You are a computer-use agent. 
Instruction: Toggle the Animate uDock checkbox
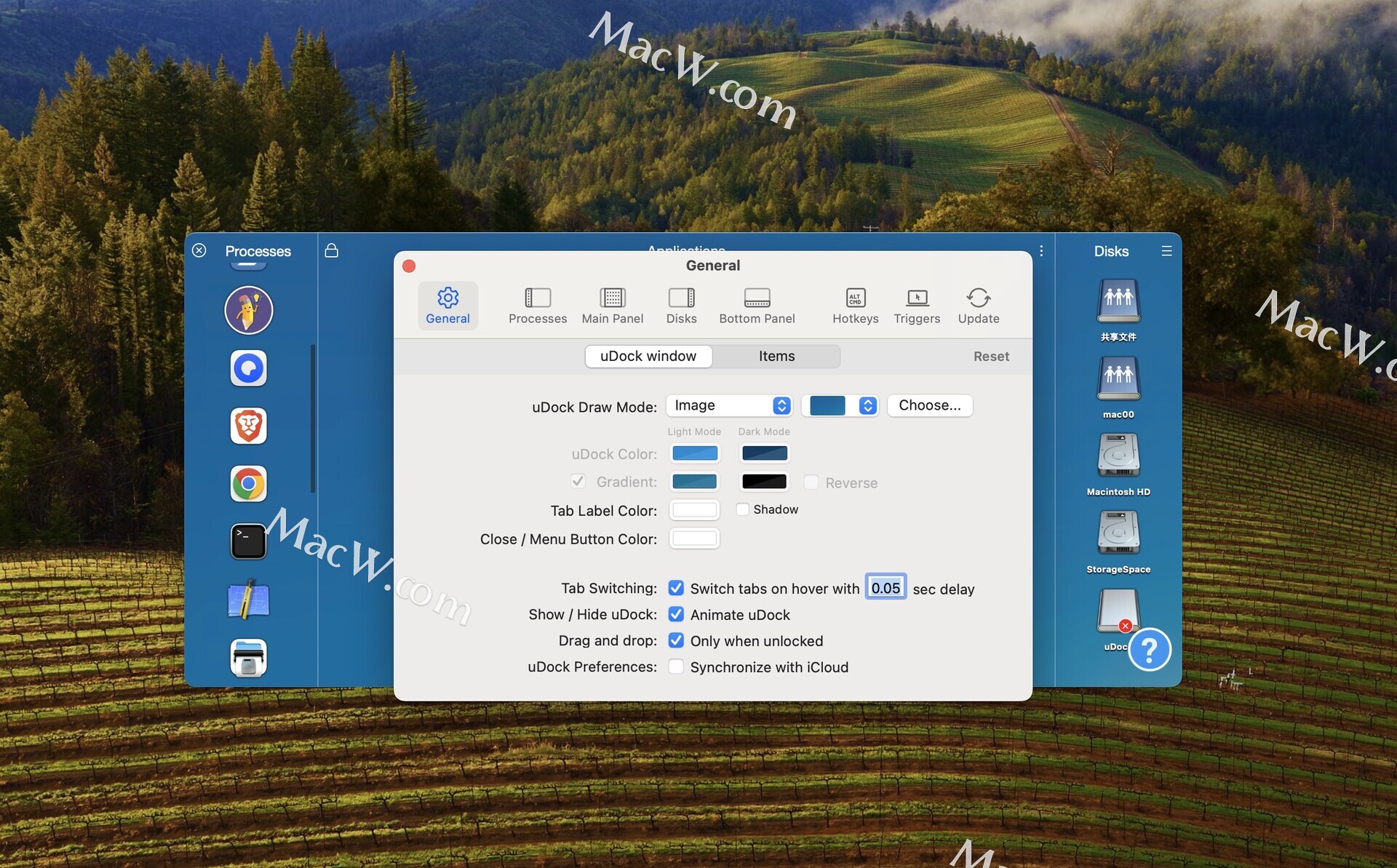tap(676, 614)
